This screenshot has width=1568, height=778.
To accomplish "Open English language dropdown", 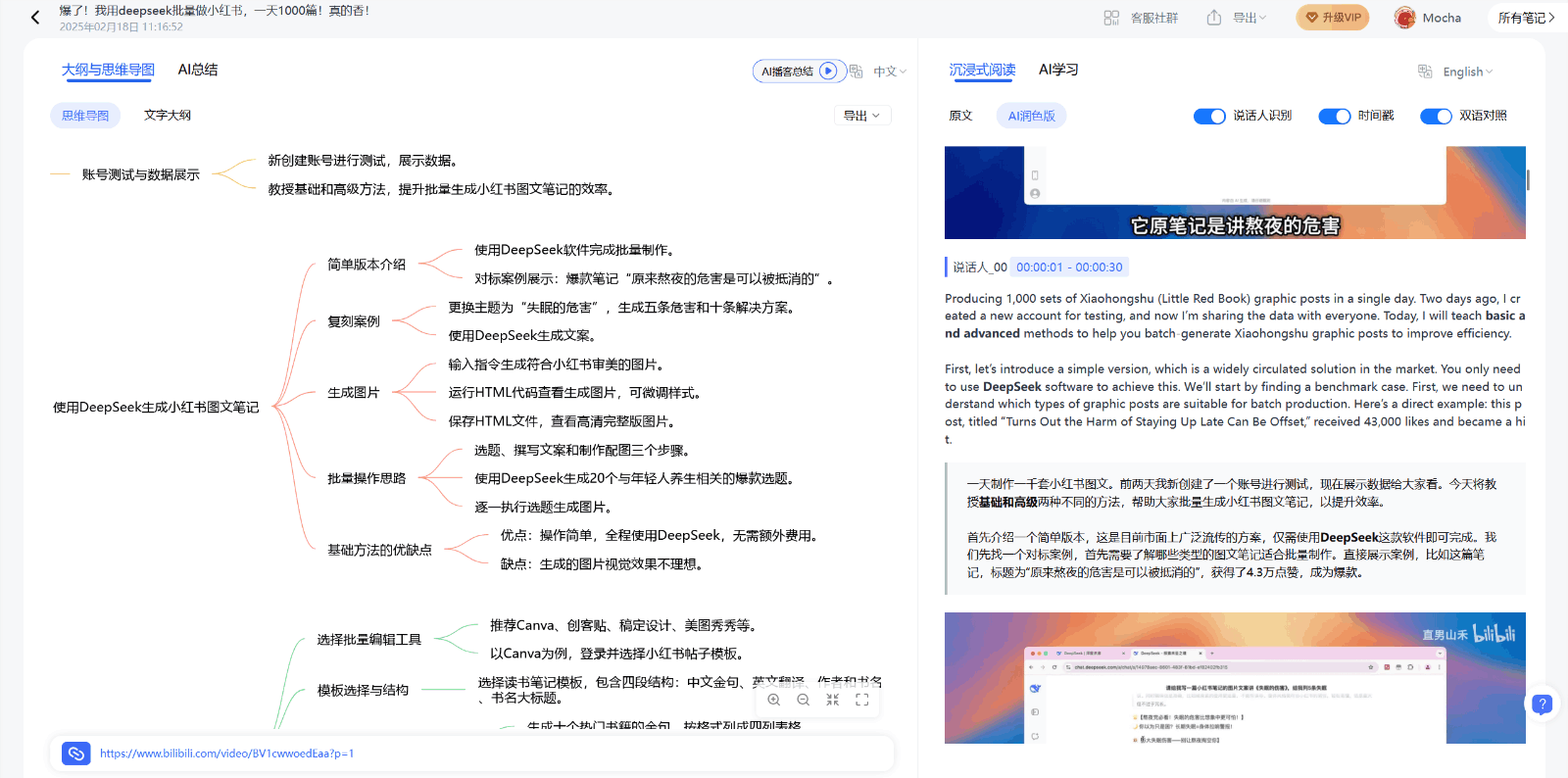I will [1468, 72].
